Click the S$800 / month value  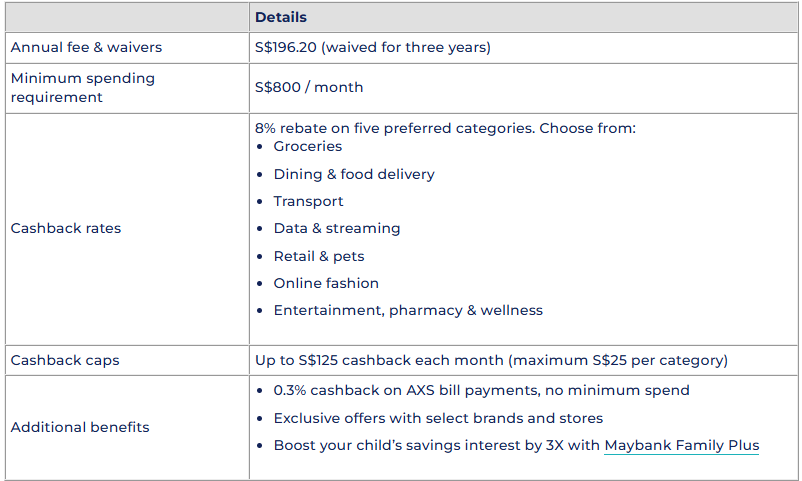tap(309, 87)
